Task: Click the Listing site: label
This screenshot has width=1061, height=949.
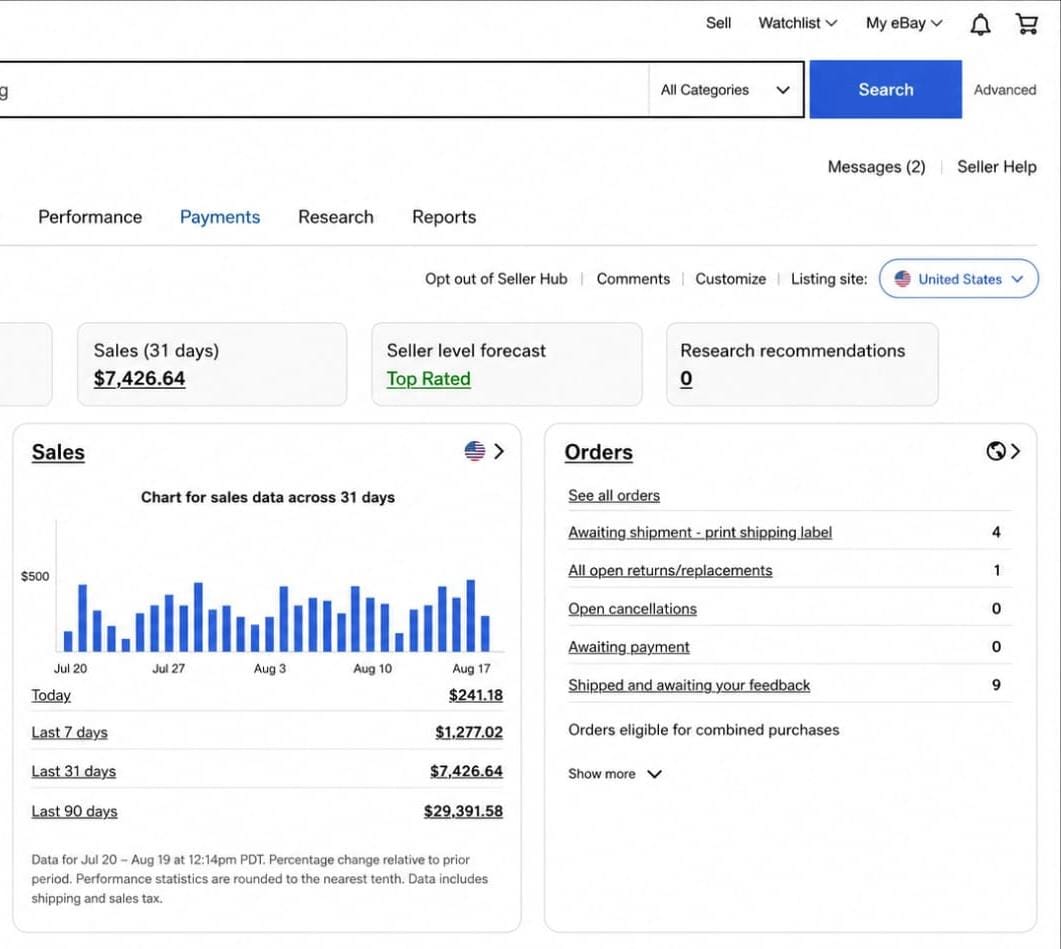Action: point(829,279)
